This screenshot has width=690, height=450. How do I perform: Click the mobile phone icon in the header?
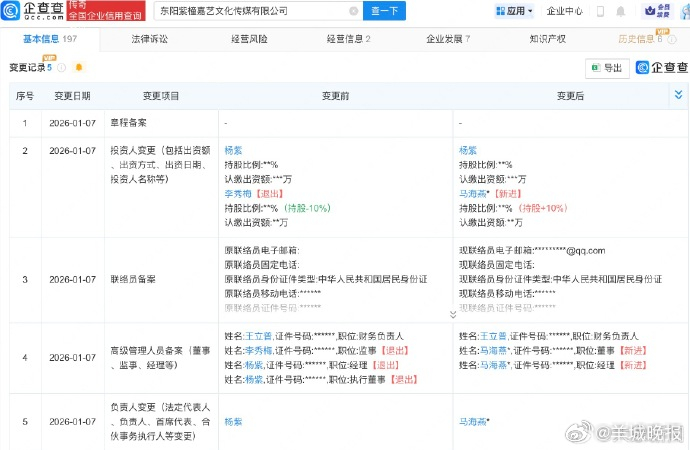click(600, 11)
